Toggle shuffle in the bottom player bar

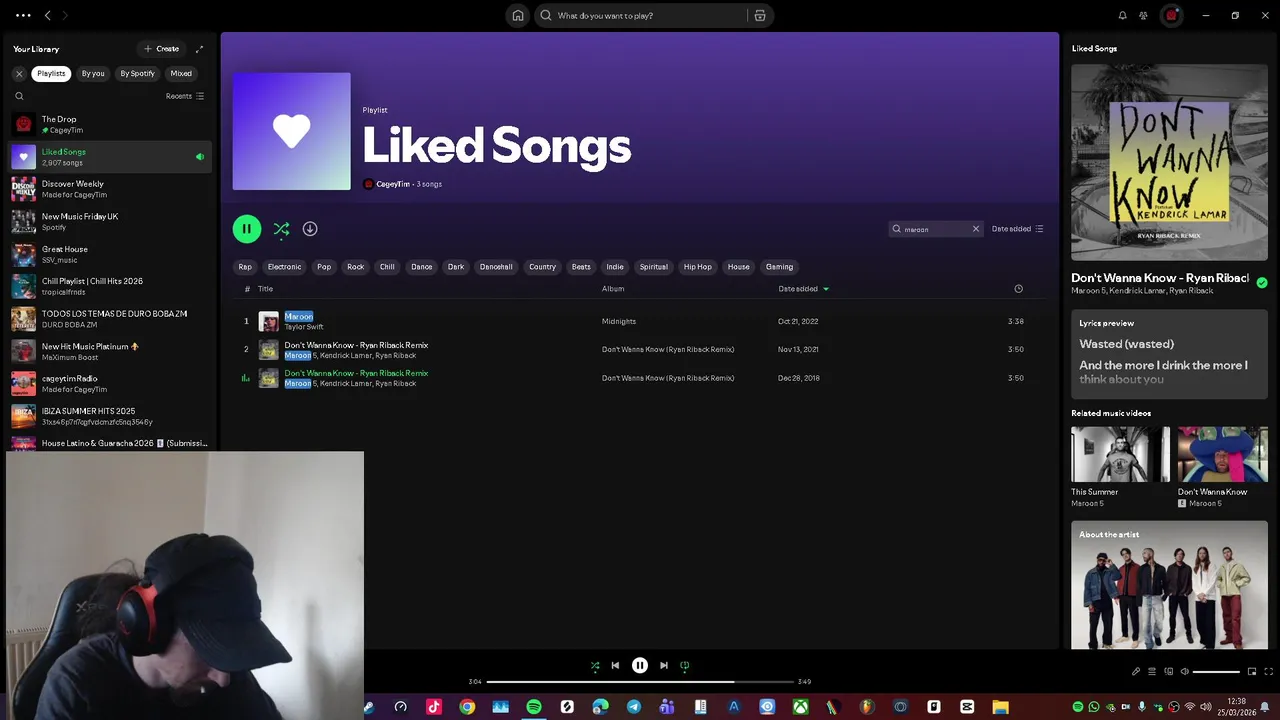point(595,665)
